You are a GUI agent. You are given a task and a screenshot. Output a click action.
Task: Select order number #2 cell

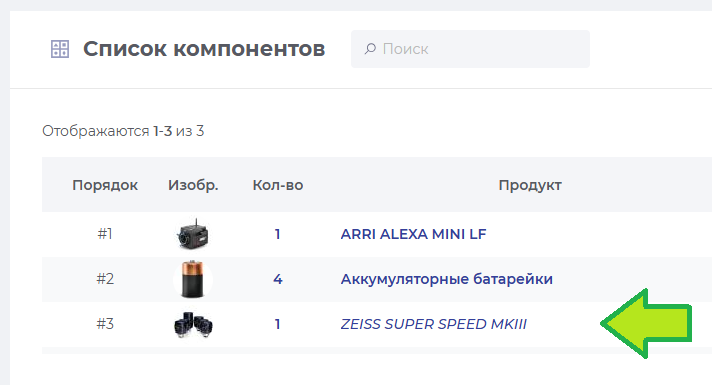105,279
